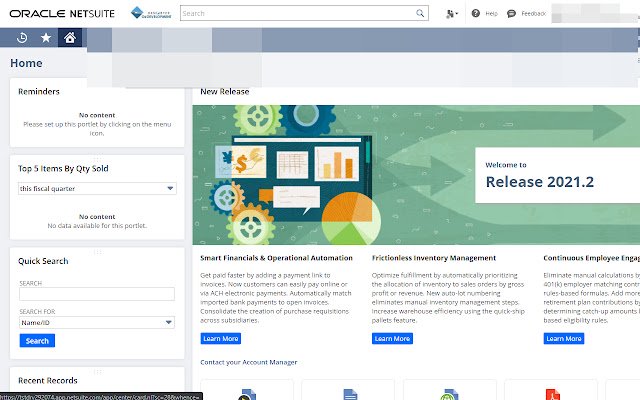Open the Change Roles user icon
The image size is (640, 400).
point(451,14)
